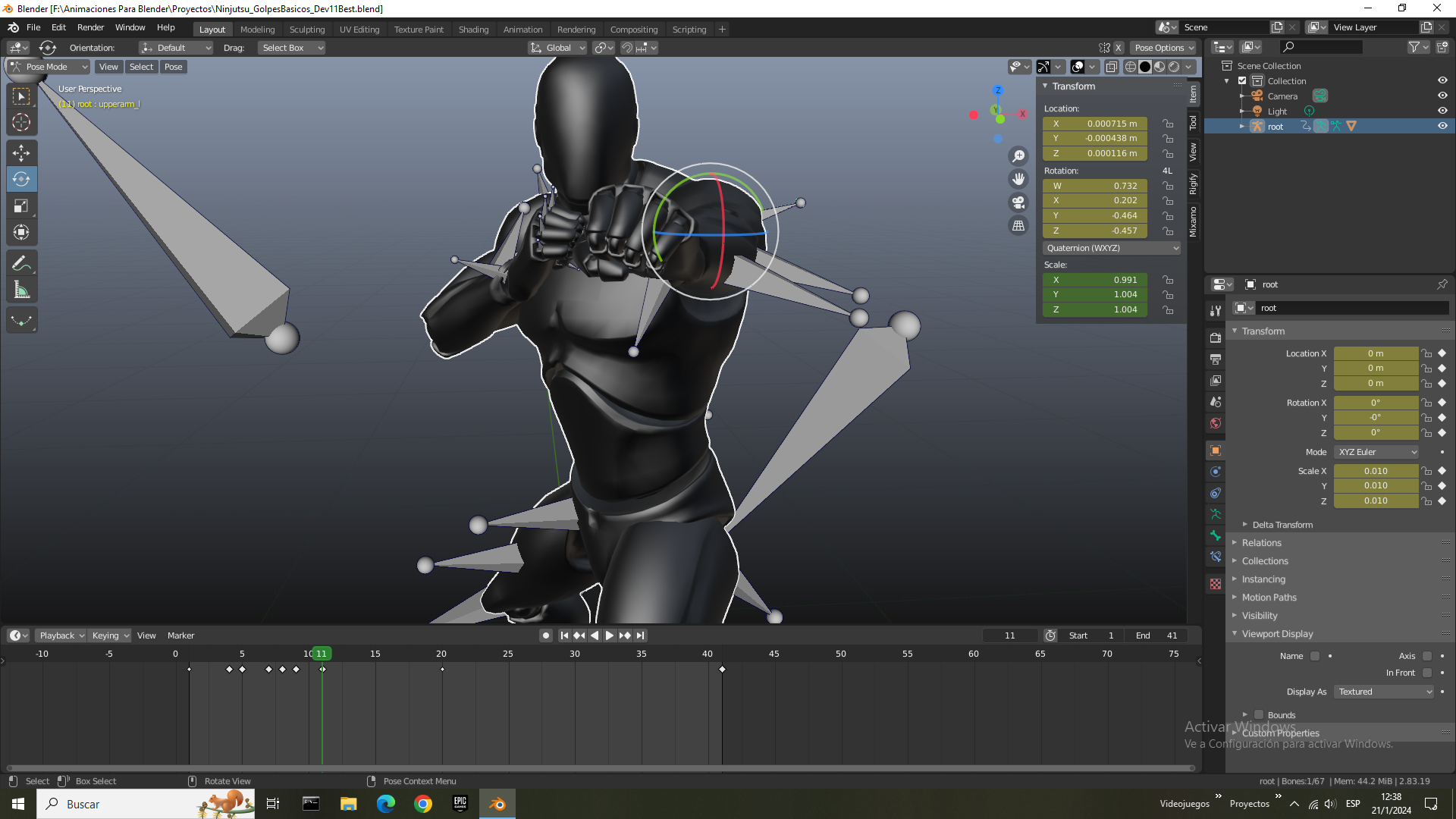Open the Pose menu in viewport header
The height and width of the screenshot is (819, 1456).
(x=173, y=67)
